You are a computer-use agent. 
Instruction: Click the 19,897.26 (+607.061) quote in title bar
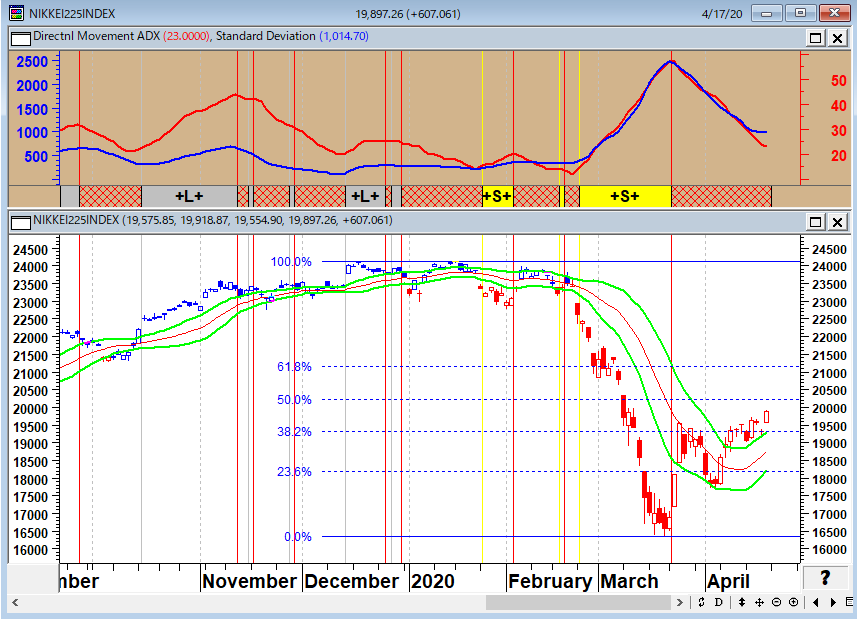click(x=408, y=14)
